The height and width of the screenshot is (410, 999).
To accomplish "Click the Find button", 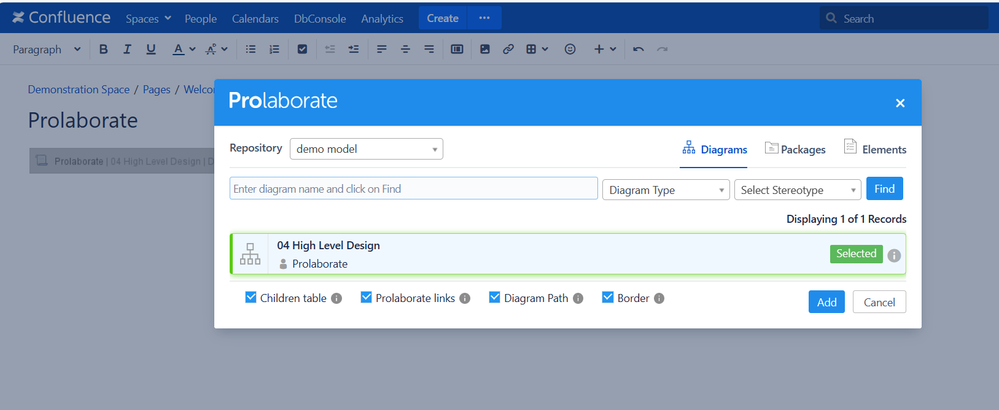I will pyautogui.click(x=884, y=188).
